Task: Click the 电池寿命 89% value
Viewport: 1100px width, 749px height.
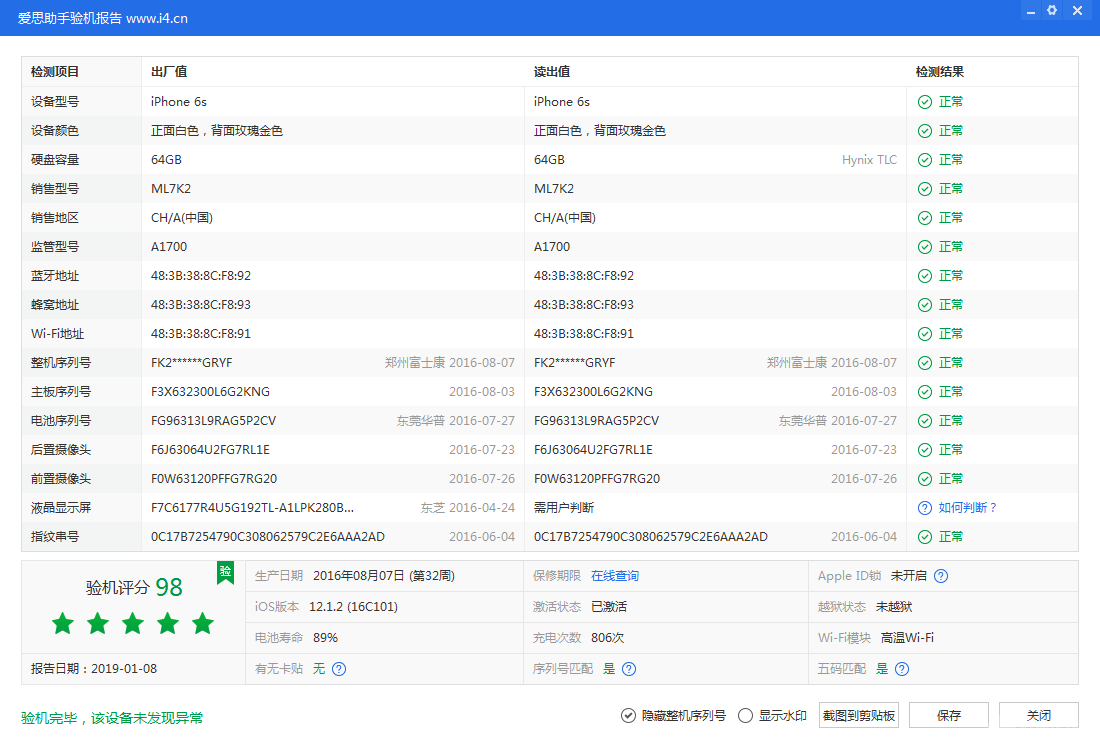Action: [x=326, y=637]
